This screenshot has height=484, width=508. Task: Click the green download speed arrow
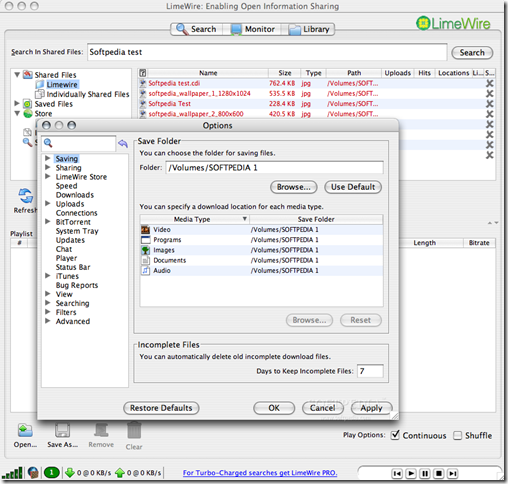(x=70, y=473)
